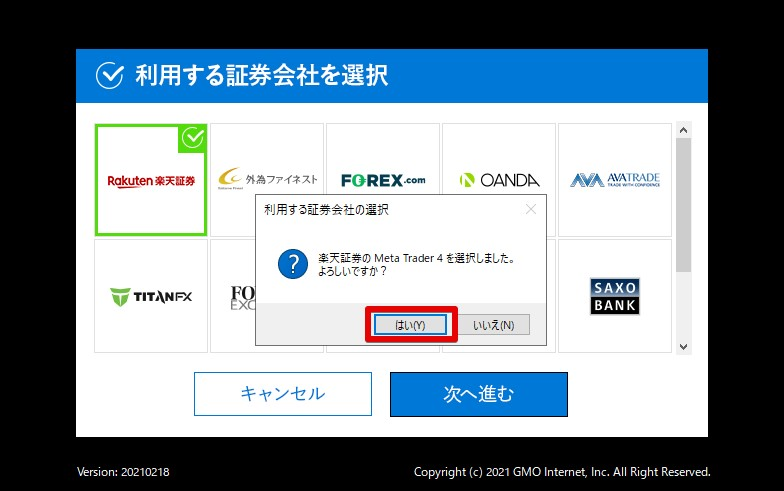Decline with the いいえ(N) button
The image size is (784, 491).
pyautogui.click(x=494, y=325)
